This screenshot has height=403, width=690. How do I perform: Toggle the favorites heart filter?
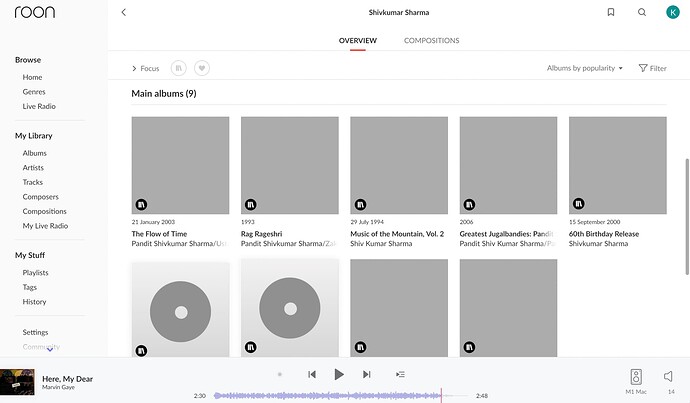[x=202, y=68]
